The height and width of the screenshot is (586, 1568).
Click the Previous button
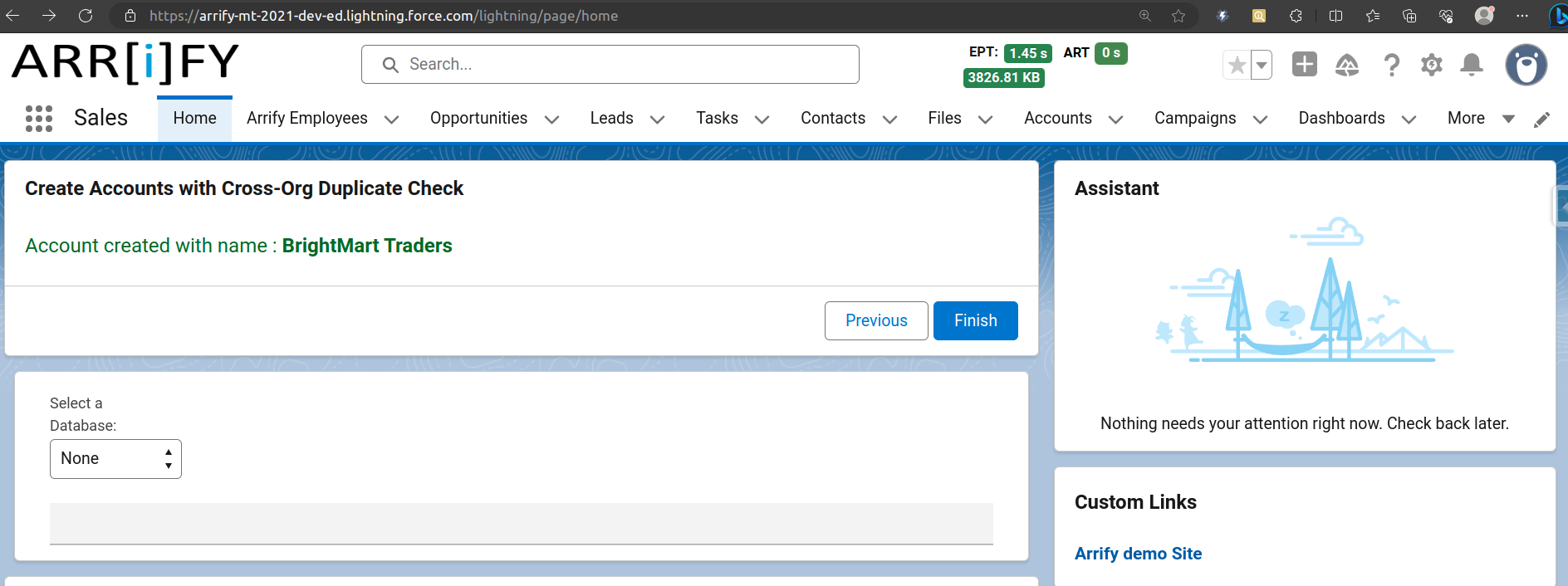pos(875,320)
